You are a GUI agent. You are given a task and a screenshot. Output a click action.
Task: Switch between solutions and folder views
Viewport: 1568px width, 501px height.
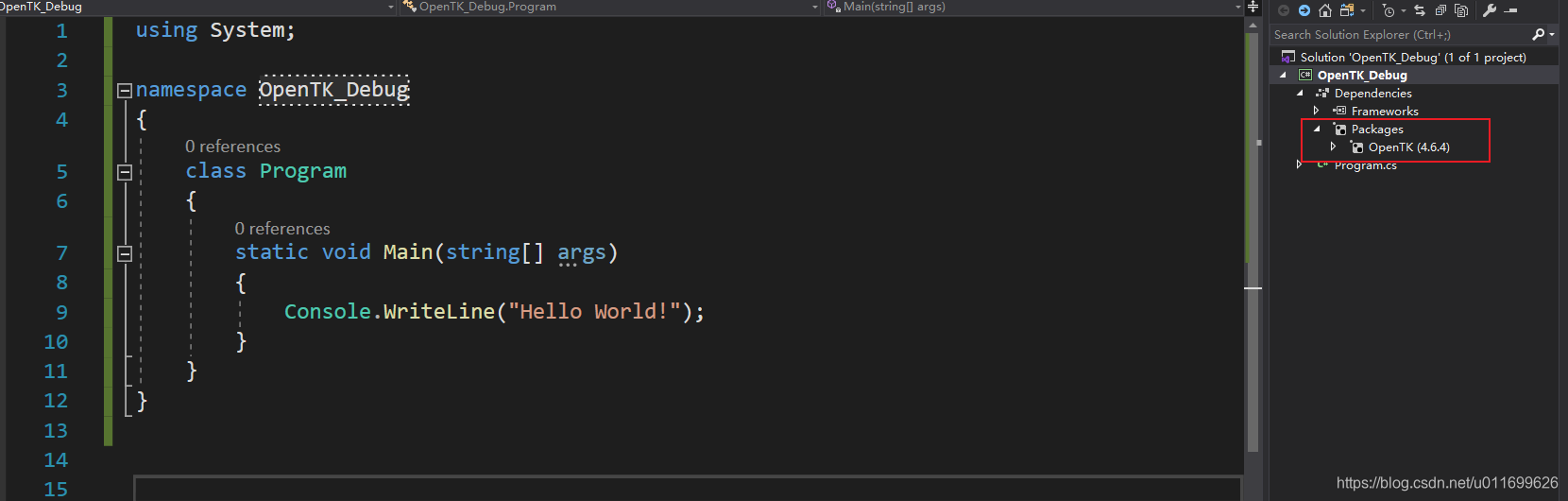pos(1347,10)
